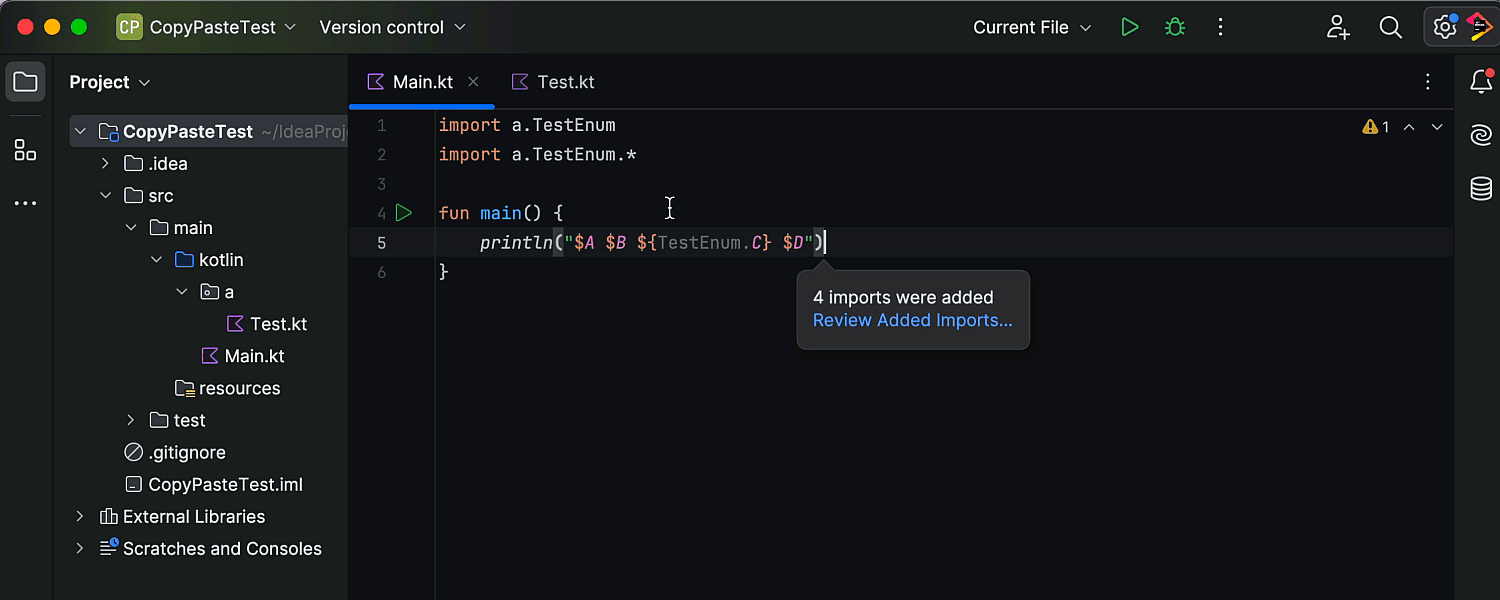This screenshot has height=600, width=1500.
Task: Click the Debug bug icon
Action: [x=1175, y=27]
